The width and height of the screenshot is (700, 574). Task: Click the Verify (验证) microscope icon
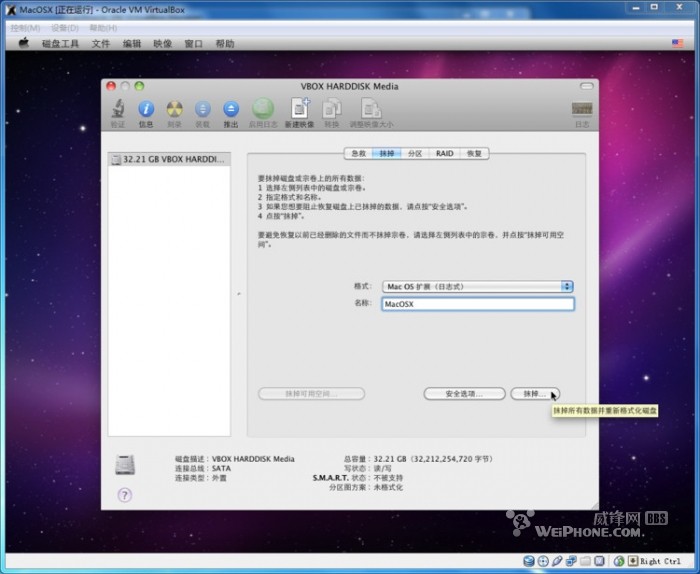[118, 109]
